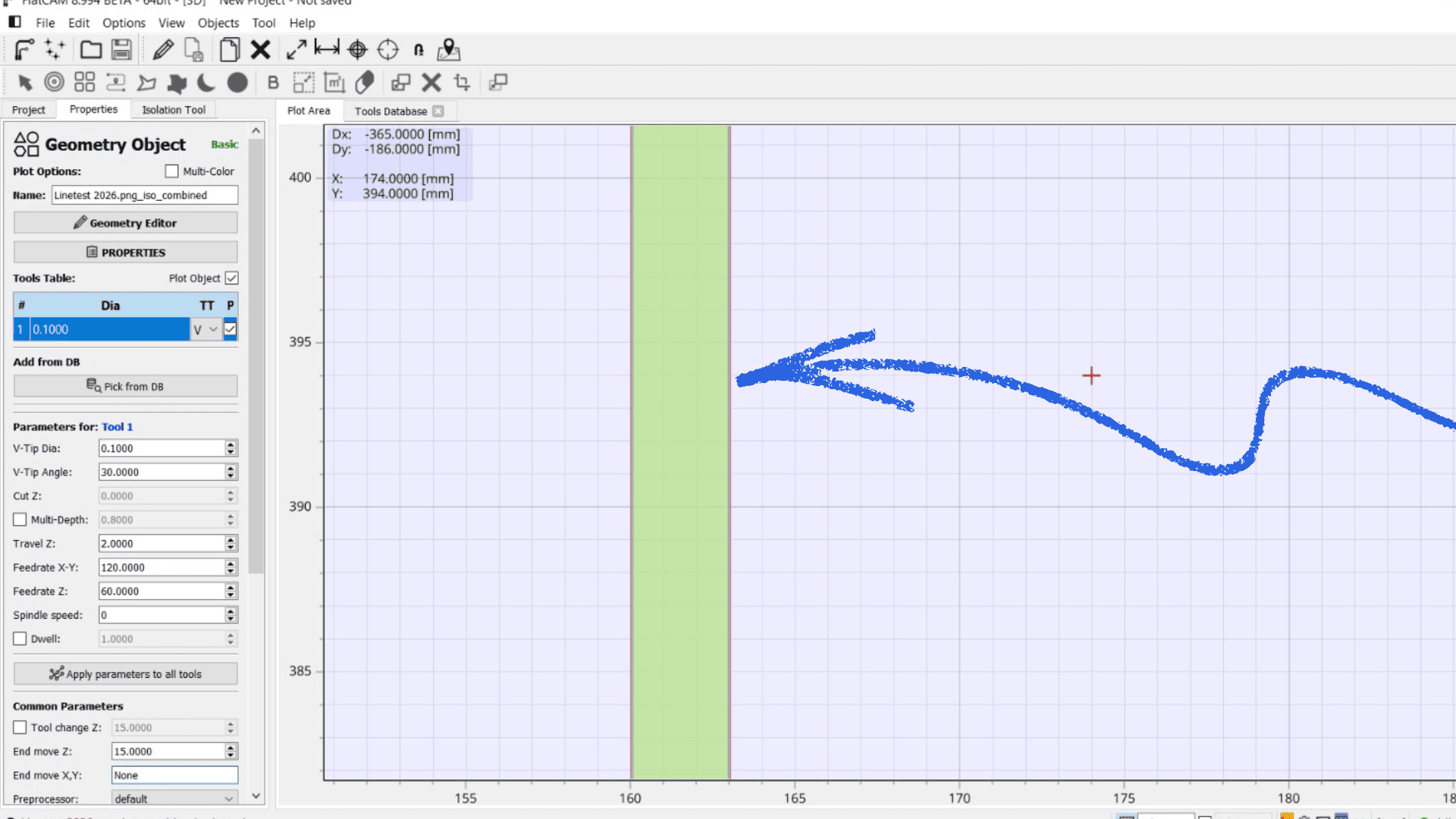Click the properties panel vertical scrollbar
1456x819 pixels.
[x=256, y=356]
